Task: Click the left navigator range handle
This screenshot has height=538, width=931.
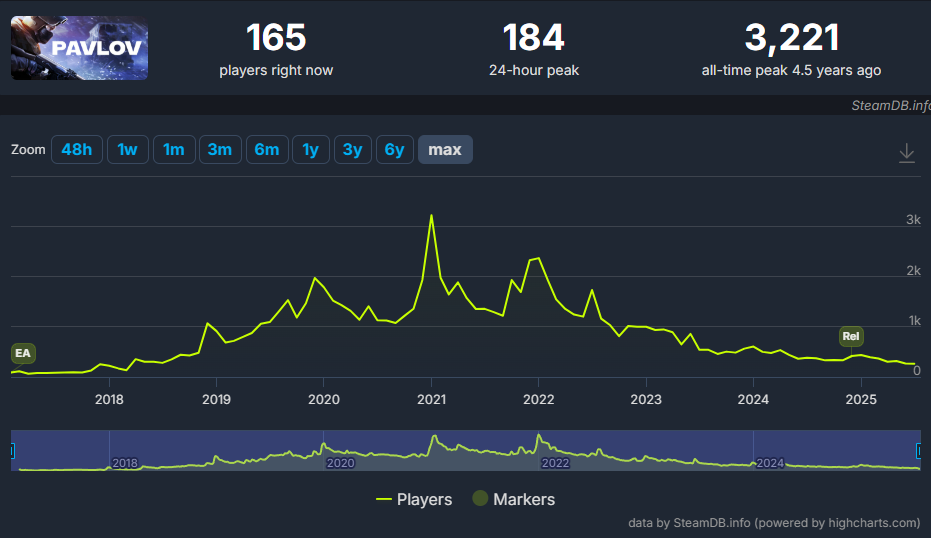Action: [x=12, y=451]
